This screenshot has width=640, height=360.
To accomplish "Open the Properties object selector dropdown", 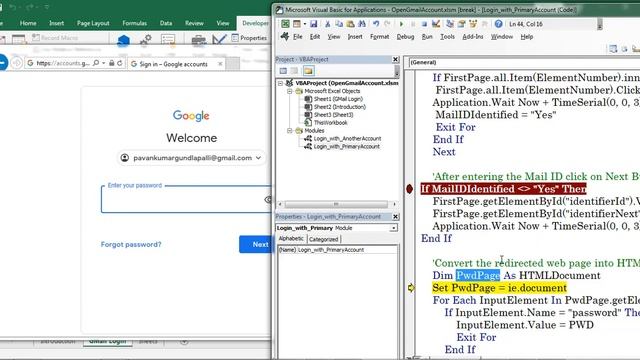I will click(393, 228).
